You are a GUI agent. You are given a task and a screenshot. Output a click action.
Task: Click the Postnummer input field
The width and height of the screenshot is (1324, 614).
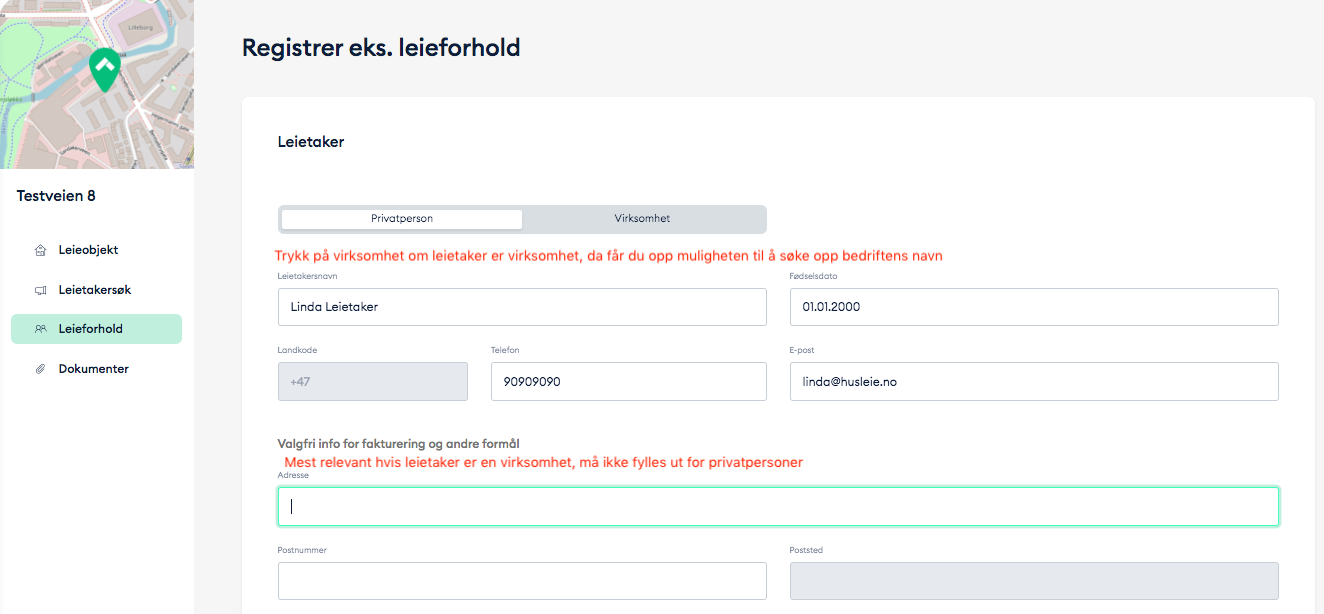point(522,581)
